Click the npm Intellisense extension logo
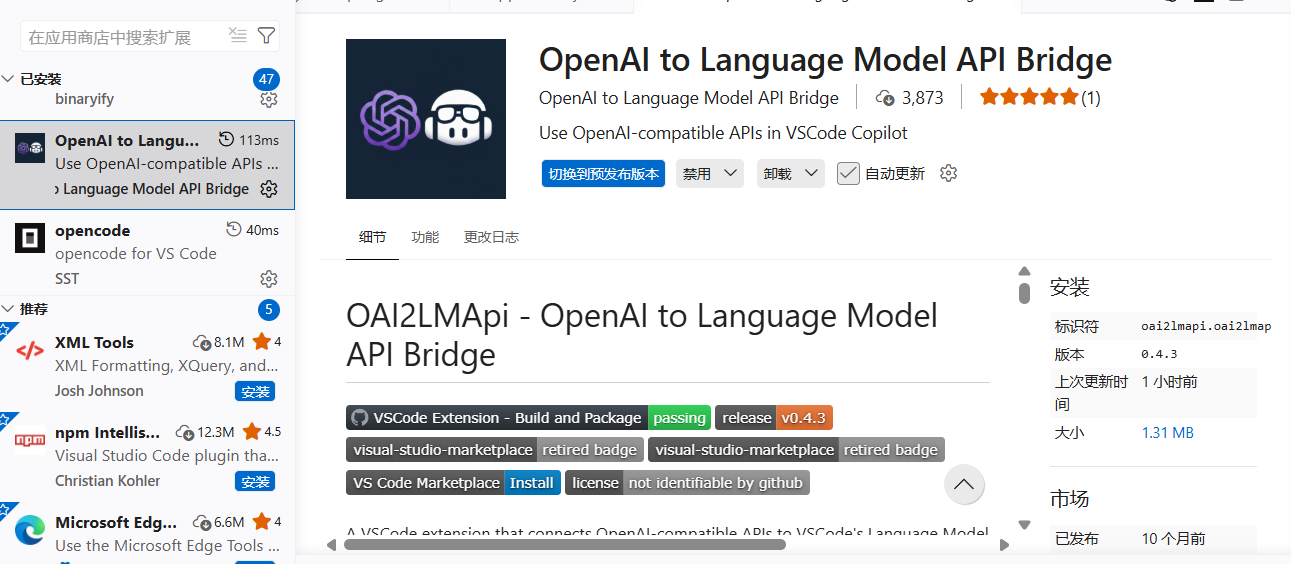1291x564 pixels. 30,440
